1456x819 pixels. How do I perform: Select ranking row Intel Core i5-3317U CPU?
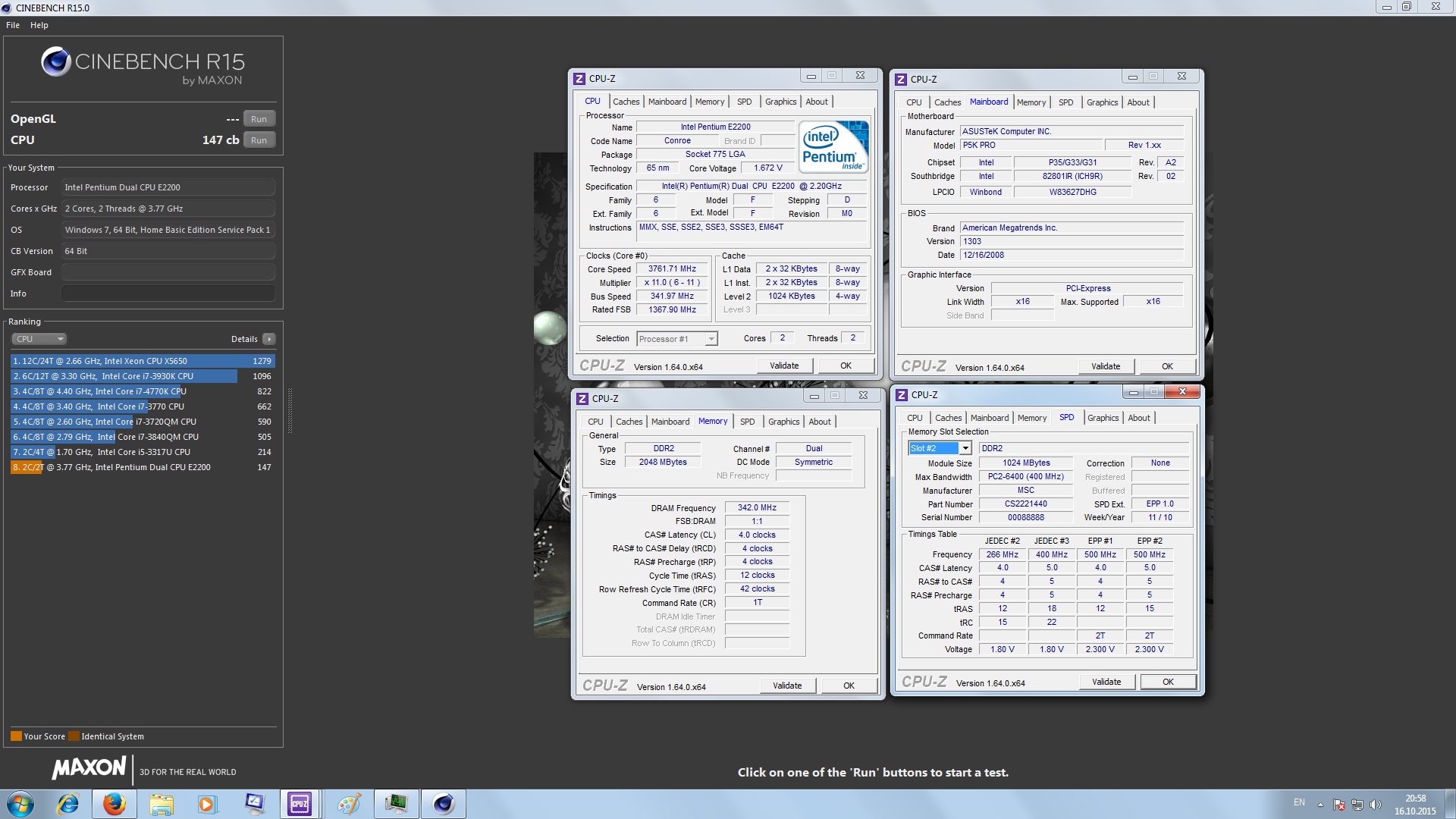143,452
